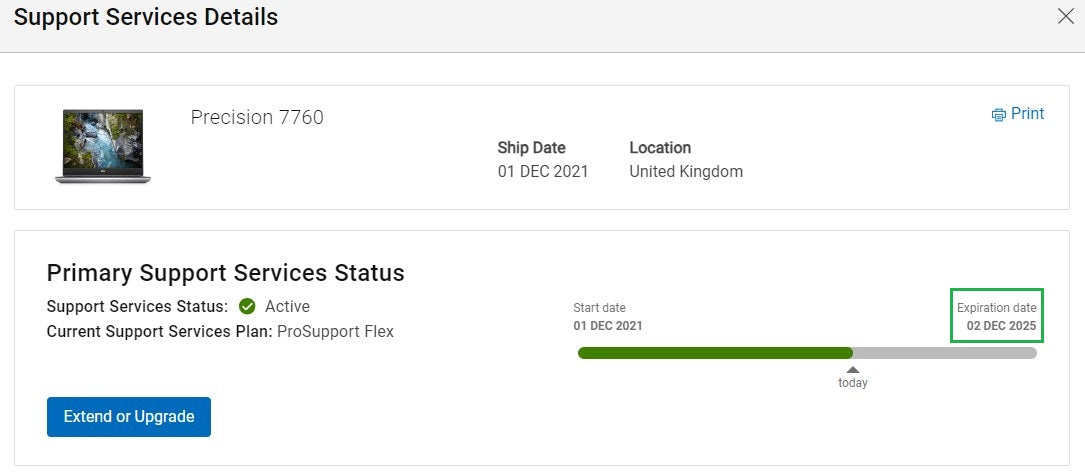Click the printer icon beside Print
This screenshot has height=476, width=1085.
998,115
